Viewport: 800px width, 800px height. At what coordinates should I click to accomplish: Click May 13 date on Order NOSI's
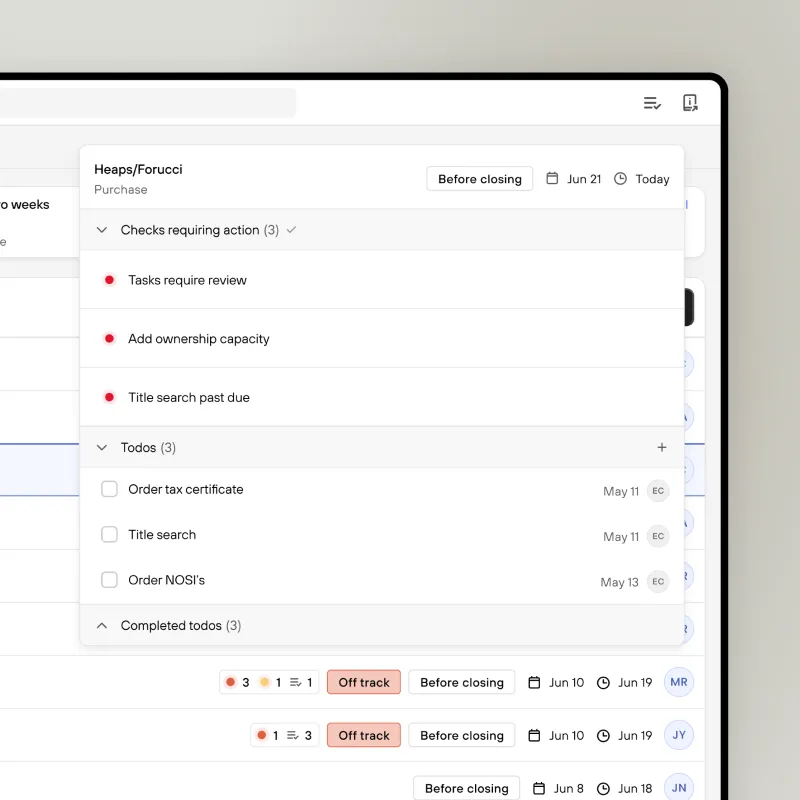tap(619, 582)
